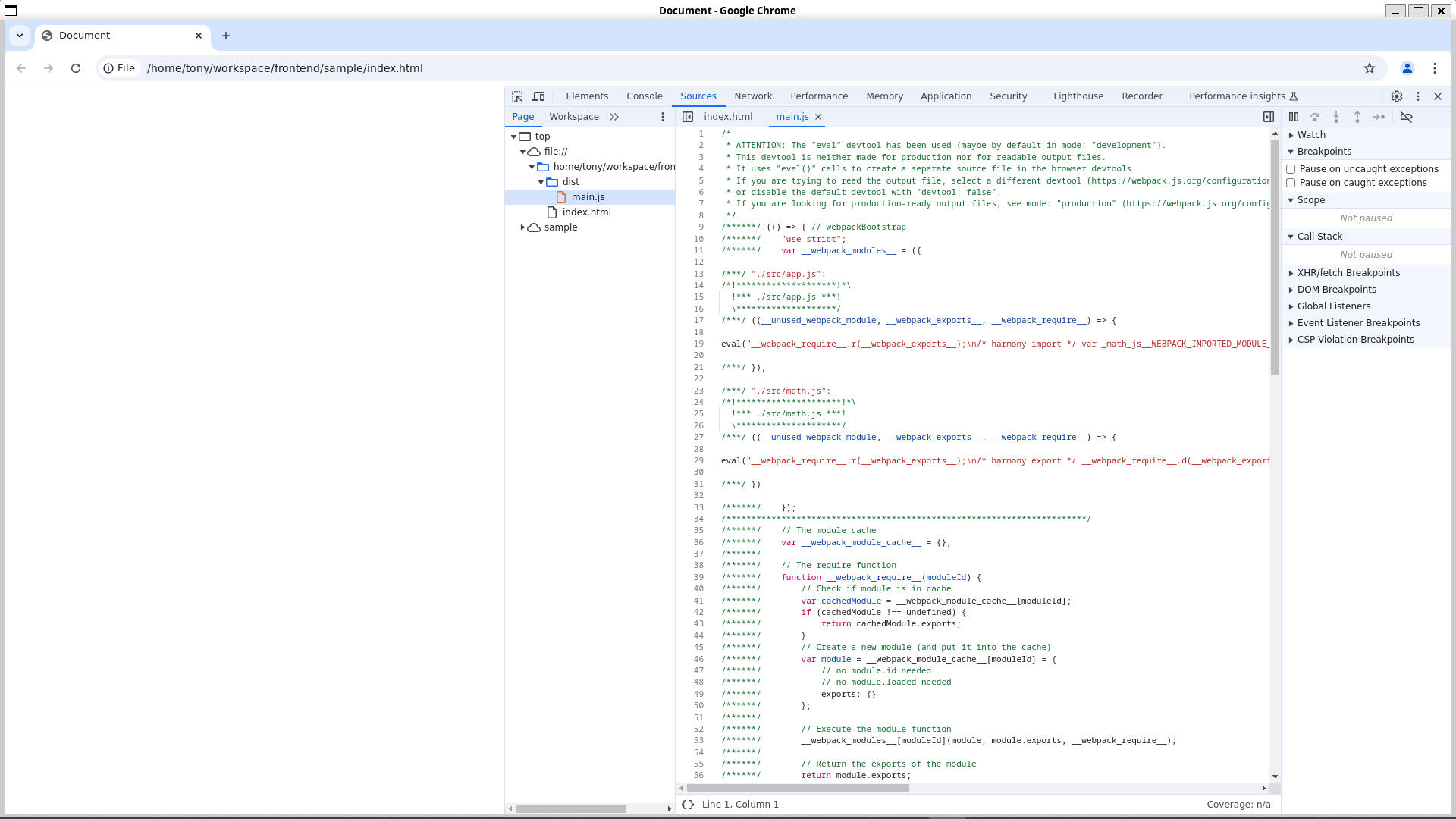The height and width of the screenshot is (819, 1456).
Task: Expand XHR/fetch Breakpoints section
Action: coord(1366,273)
